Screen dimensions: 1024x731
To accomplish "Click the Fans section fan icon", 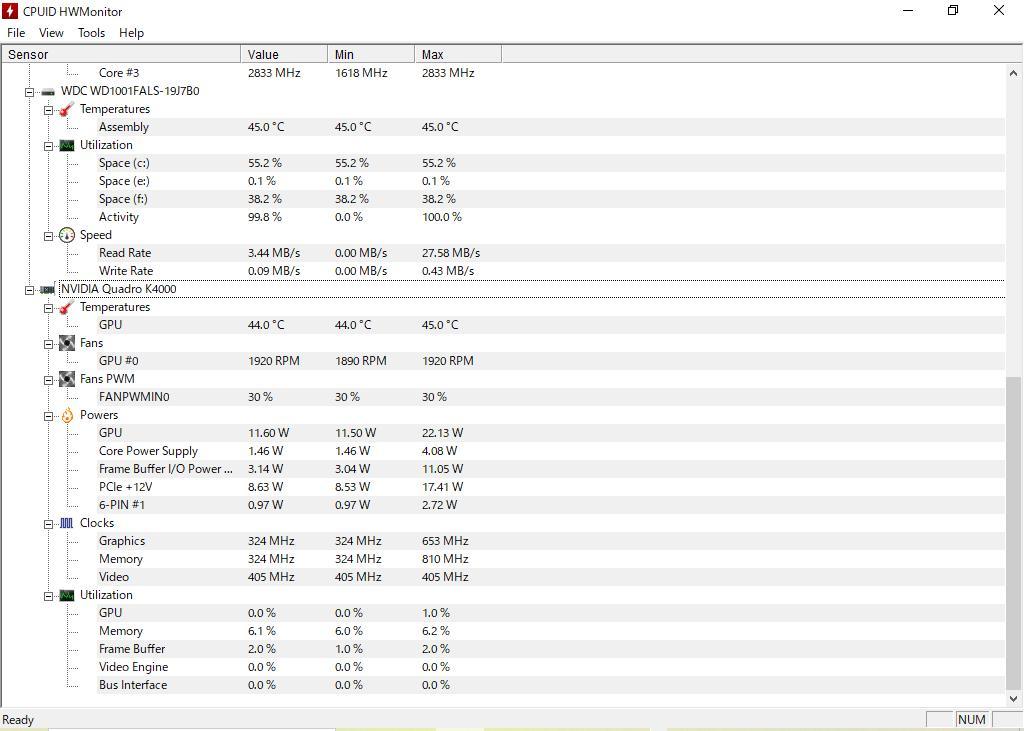I will click(x=67, y=343).
